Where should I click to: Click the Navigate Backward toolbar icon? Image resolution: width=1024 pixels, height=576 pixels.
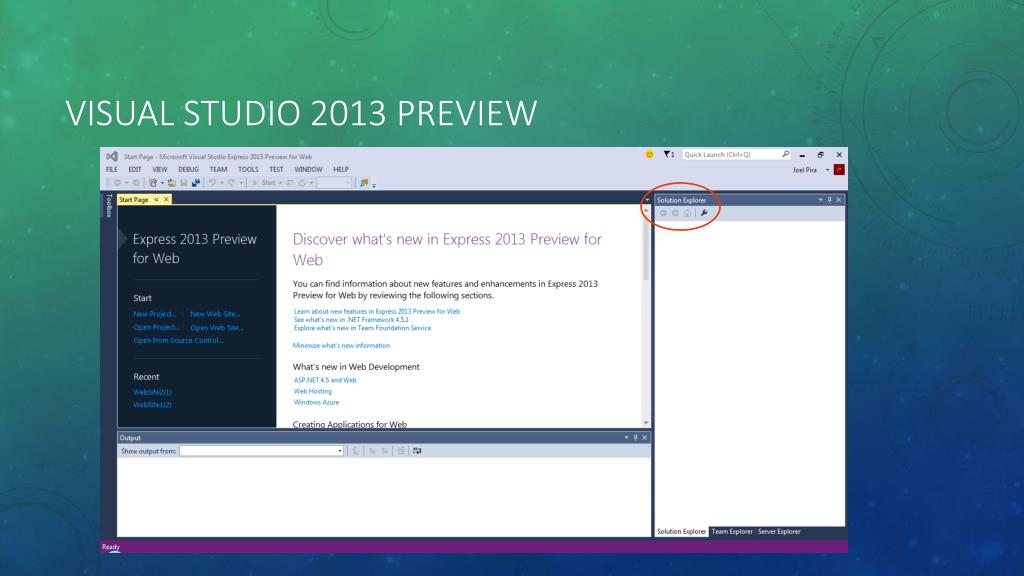pos(118,183)
